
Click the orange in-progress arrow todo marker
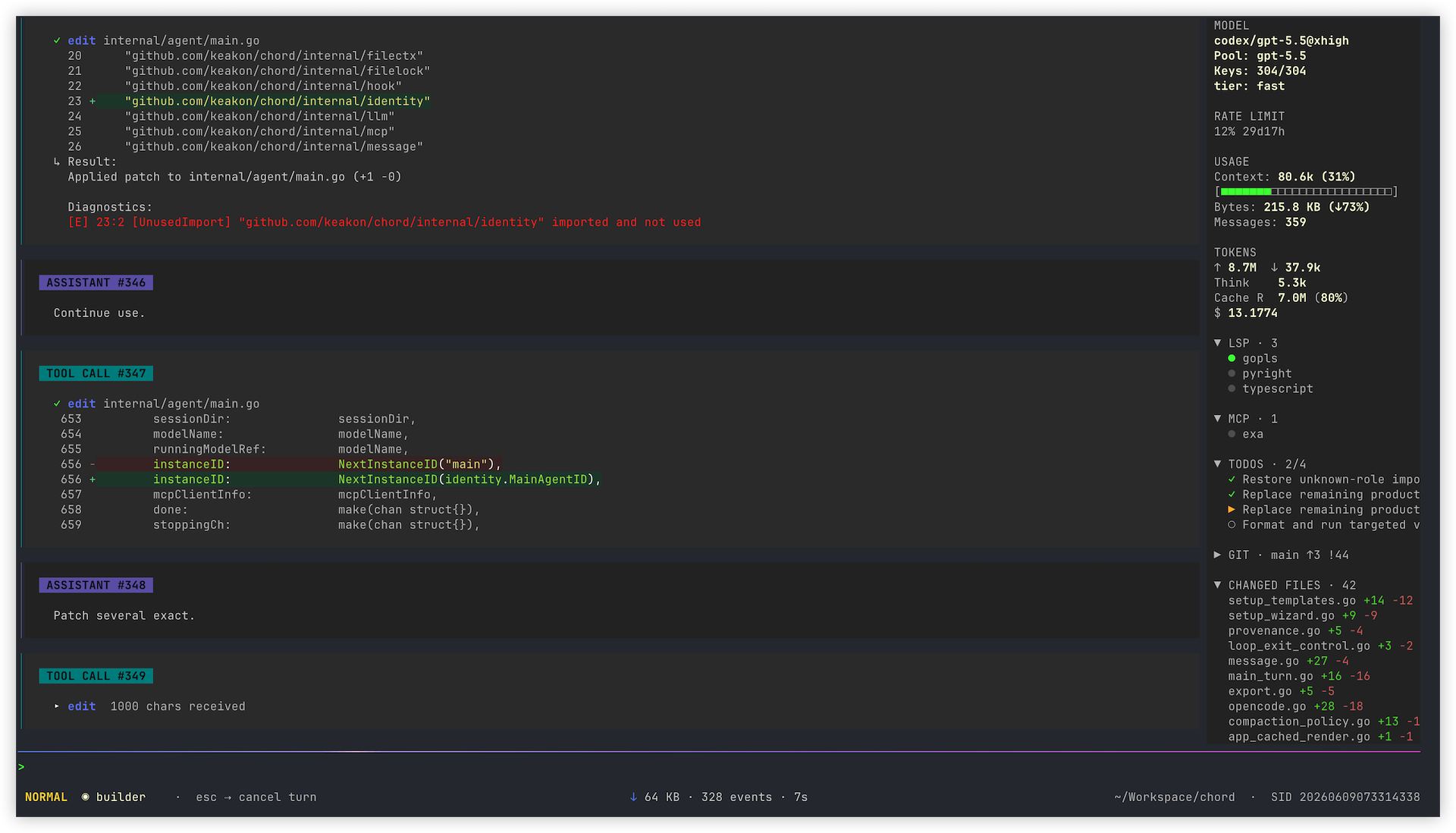tap(1232, 510)
